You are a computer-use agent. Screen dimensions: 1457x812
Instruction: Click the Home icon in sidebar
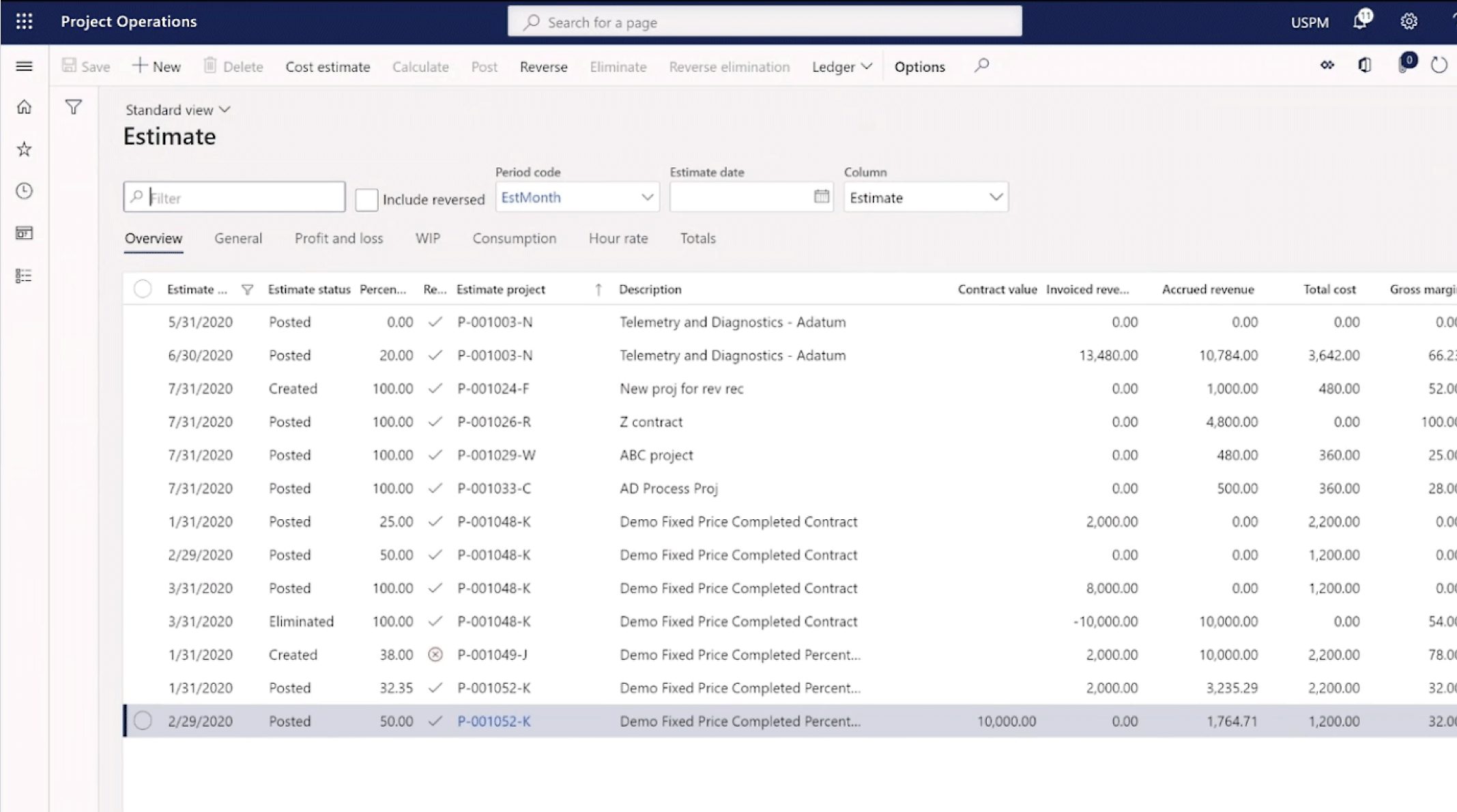pos(24,107)
